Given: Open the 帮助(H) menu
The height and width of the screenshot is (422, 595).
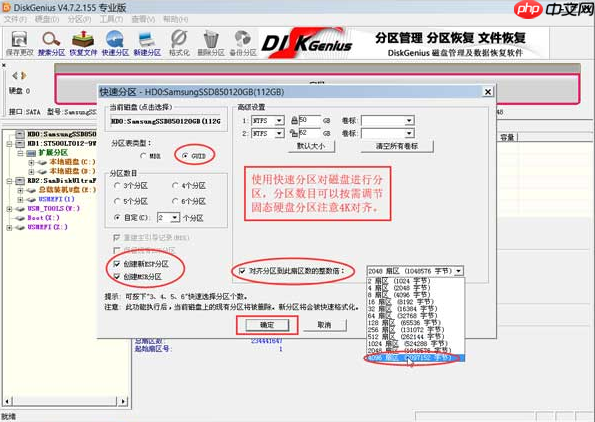Looking at the screenshot, I should [x=175, y=19].
